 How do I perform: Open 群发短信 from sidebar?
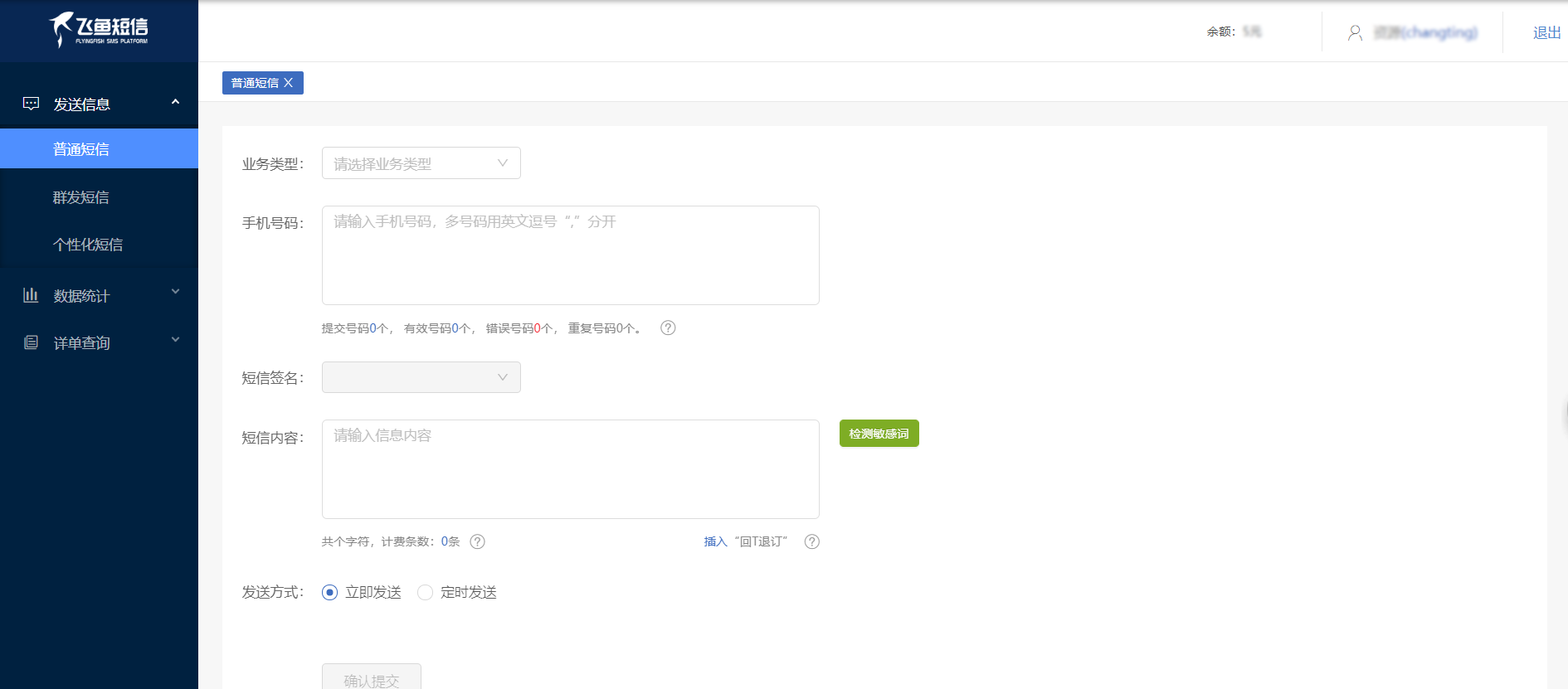click(81, 197)
